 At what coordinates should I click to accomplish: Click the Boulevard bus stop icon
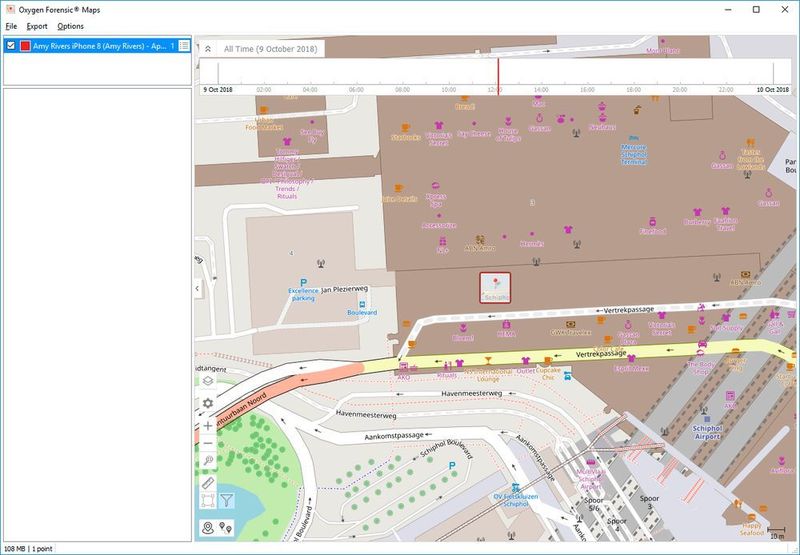pos(362,304)
